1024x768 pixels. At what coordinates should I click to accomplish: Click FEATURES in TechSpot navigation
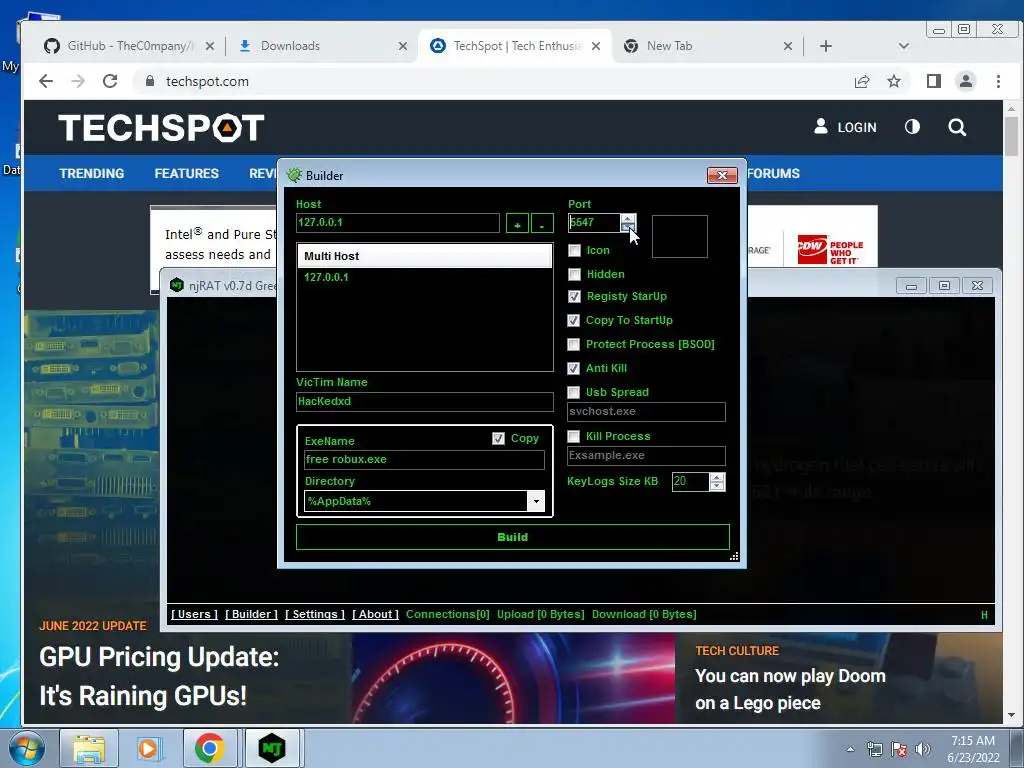[187, 173]
